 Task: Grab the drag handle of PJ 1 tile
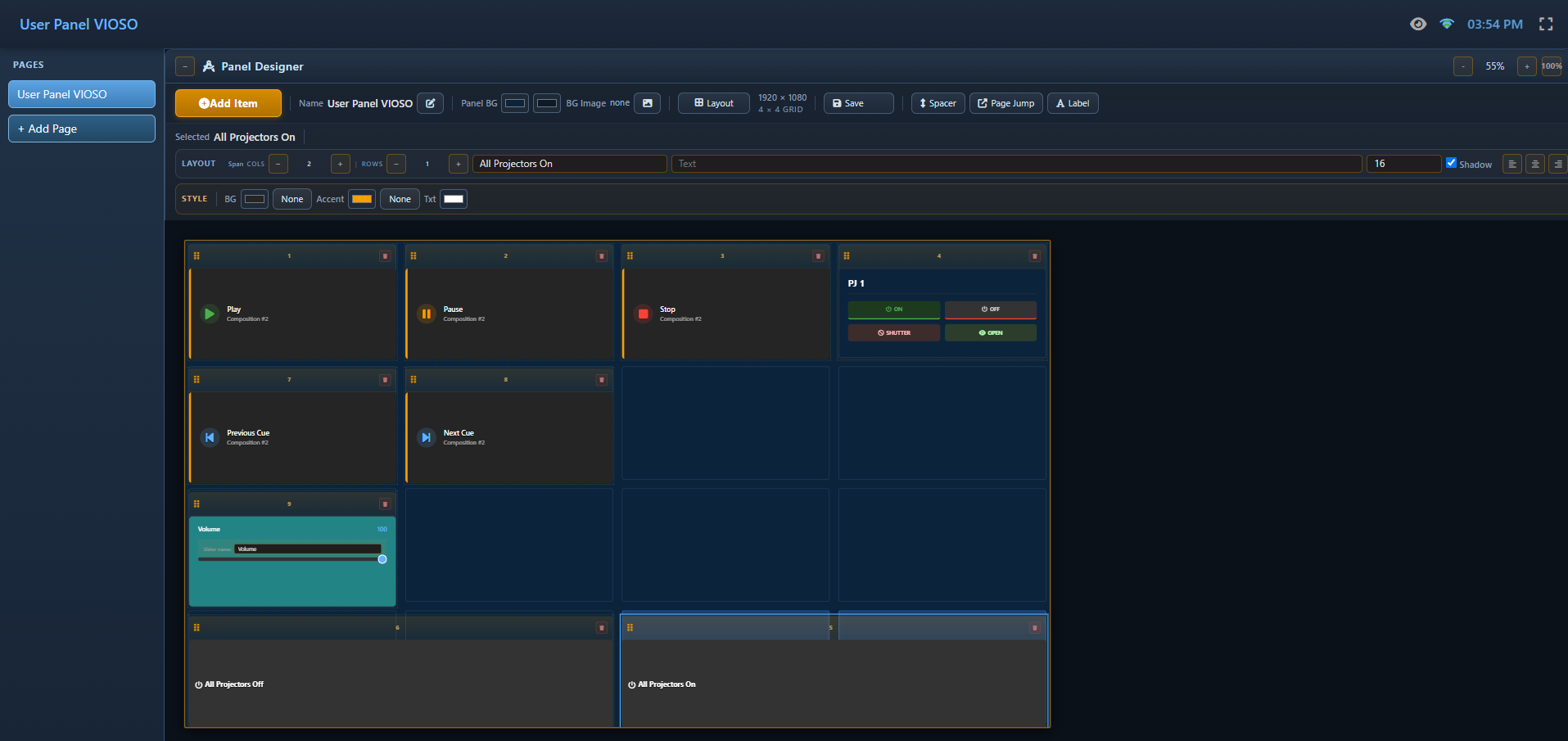pyautogui.click(x=847, y=256)
